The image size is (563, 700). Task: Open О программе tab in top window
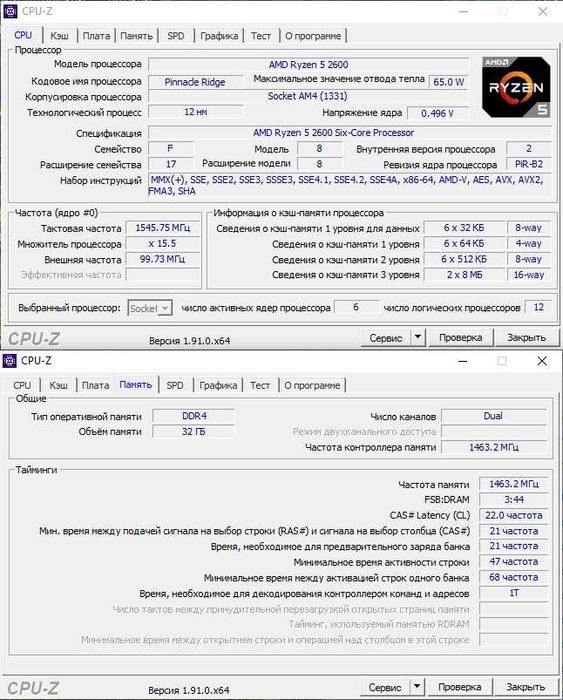(313, 36)
